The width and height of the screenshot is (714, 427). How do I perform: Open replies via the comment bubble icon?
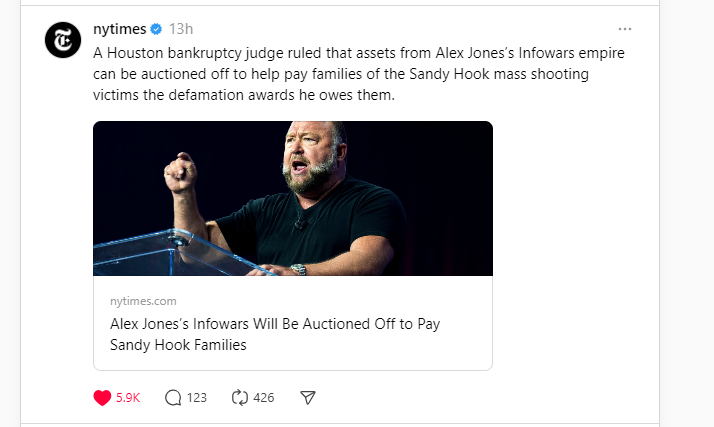(x=172, y=397)
